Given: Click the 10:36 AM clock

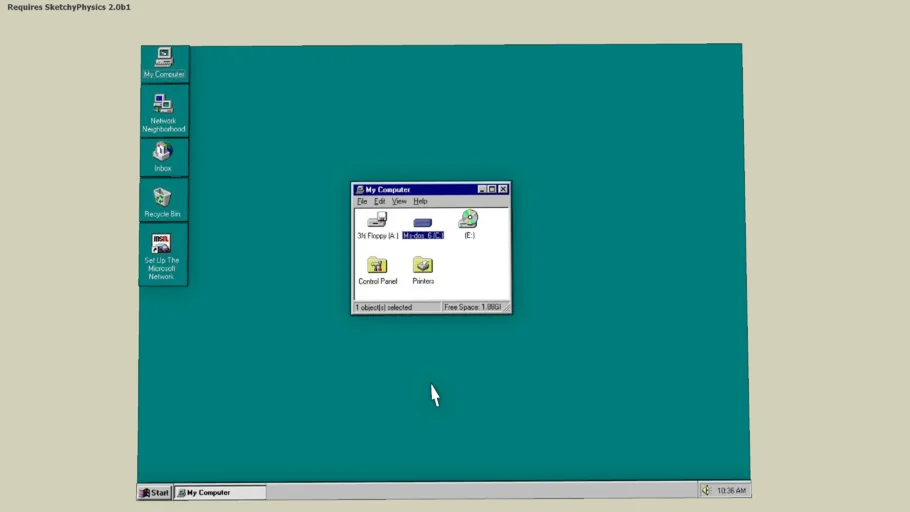Looking at the screenshot, I should (731, 491).
